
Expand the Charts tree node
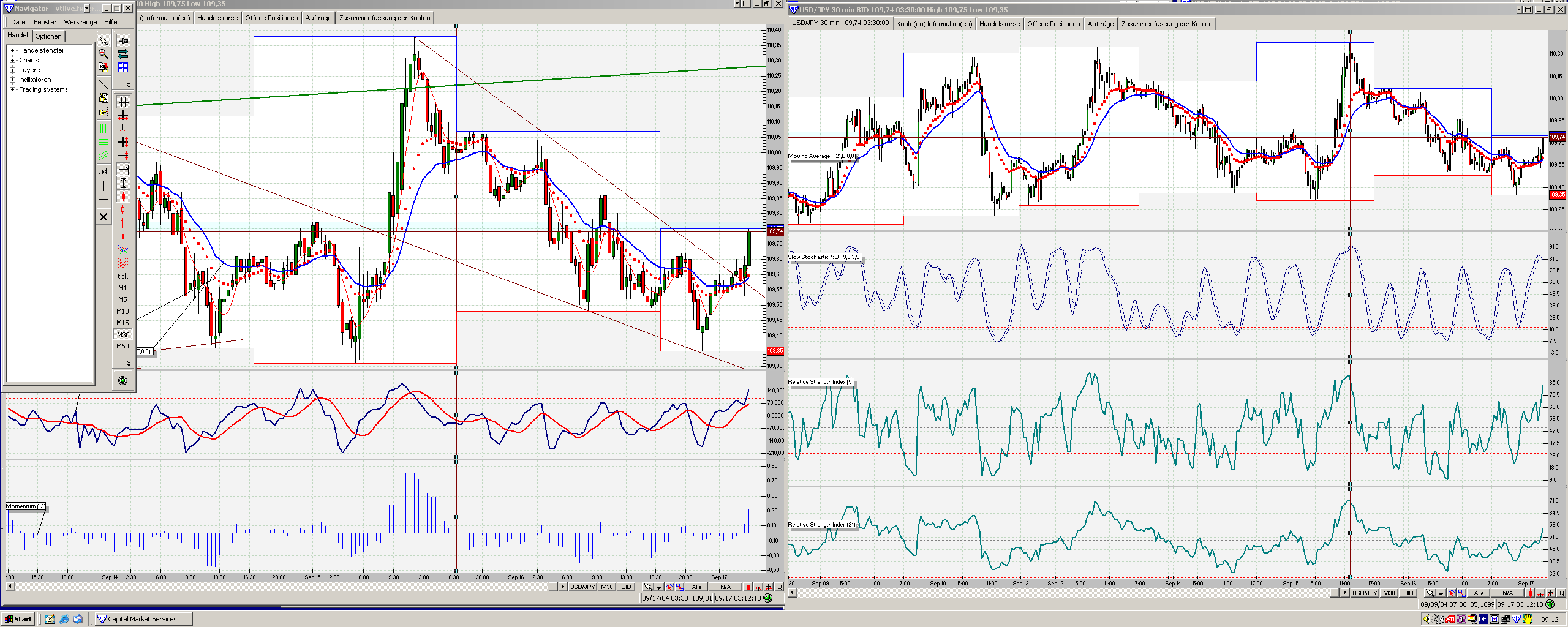pos(12,60)
